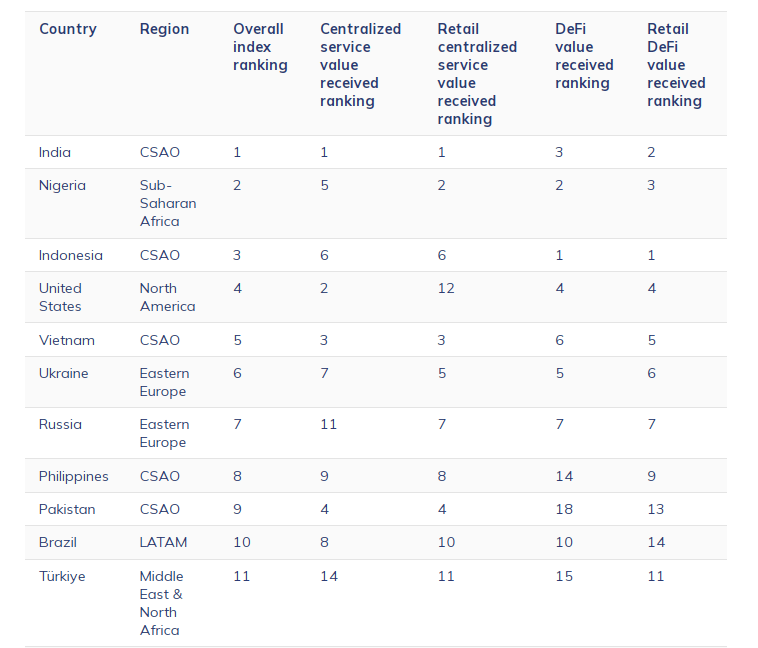The height and width of the screenshot is (648, 758).
Task: Select the North America region cell
Action: [167, 297]
